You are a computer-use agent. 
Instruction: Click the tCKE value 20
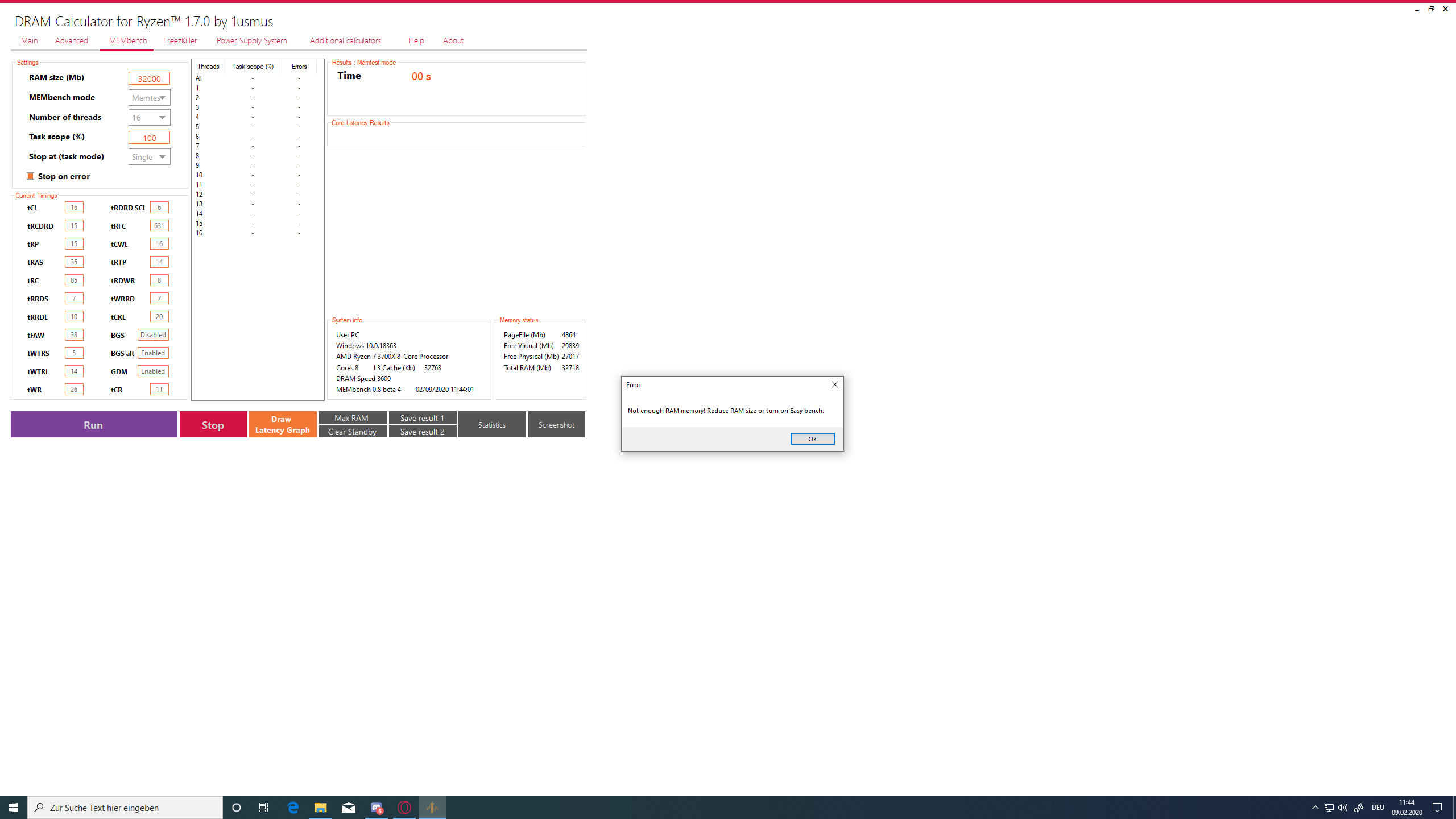(x=159, y=317)
